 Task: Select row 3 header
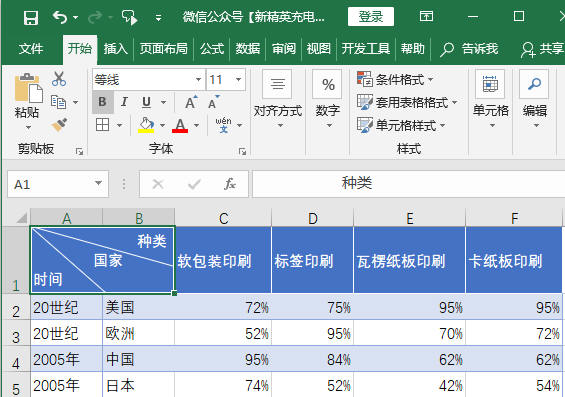coord(15,334)
